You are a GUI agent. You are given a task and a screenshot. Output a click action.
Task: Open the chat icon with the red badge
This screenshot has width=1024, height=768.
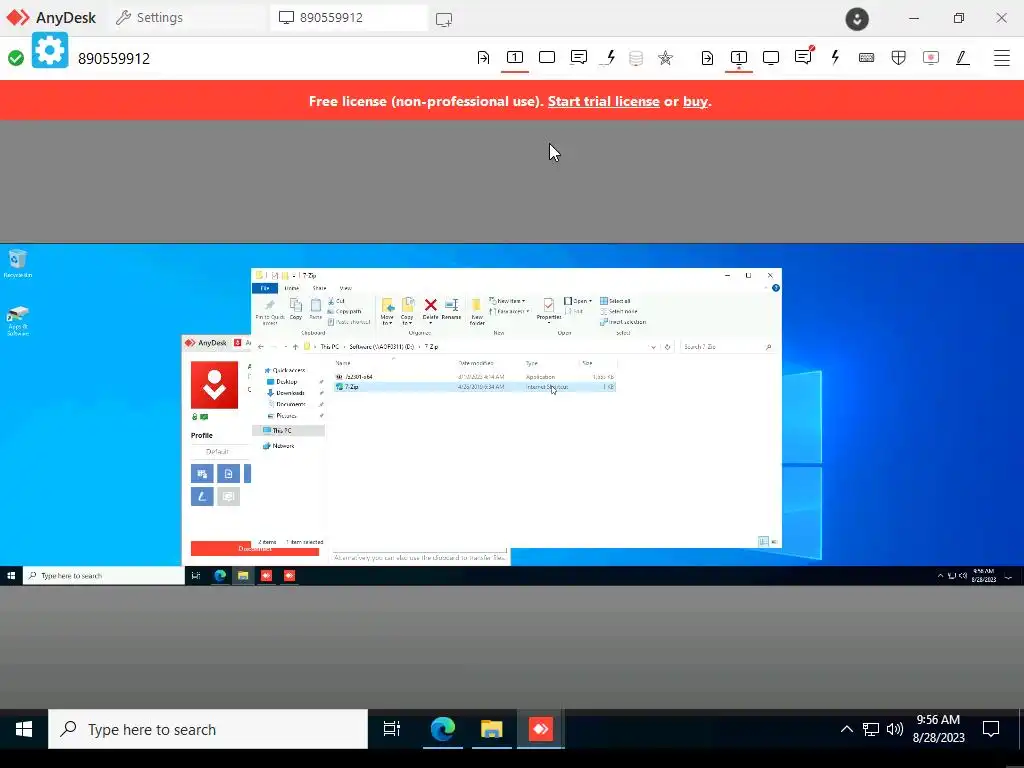pyautogui.click(x=803, y=57)
